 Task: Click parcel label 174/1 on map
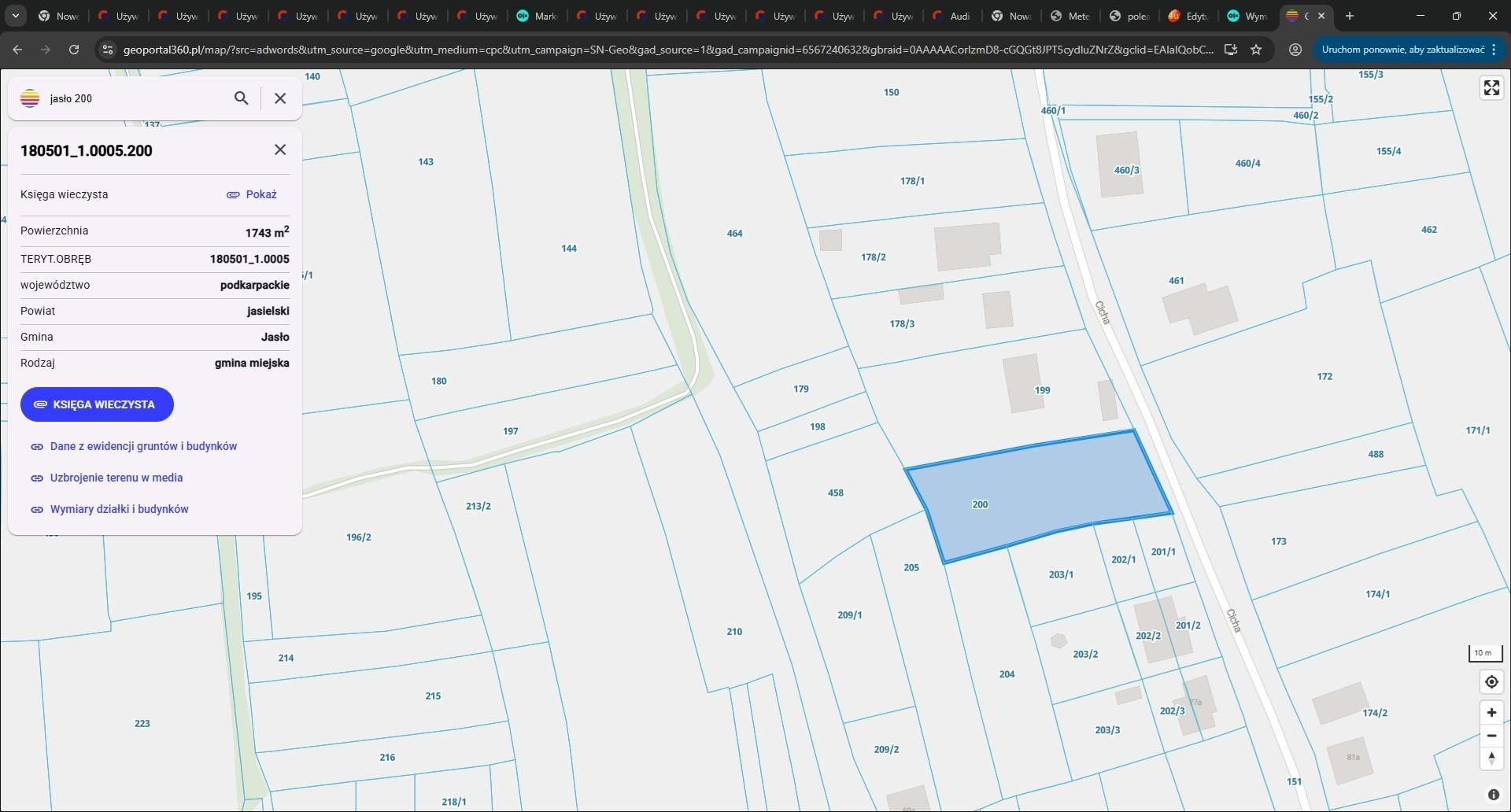[x=1377, y=595]
